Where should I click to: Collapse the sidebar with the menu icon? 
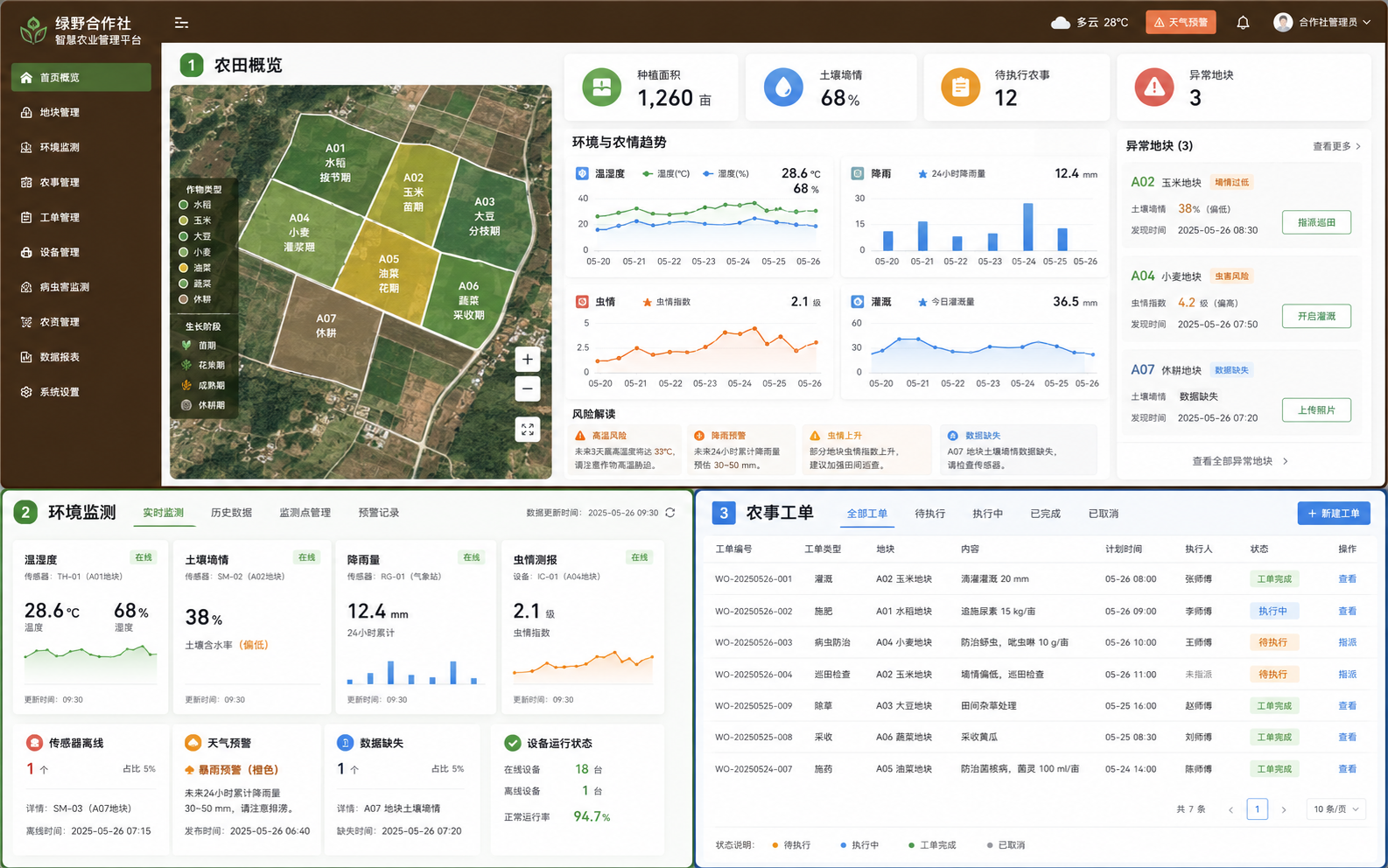point(181,23)
